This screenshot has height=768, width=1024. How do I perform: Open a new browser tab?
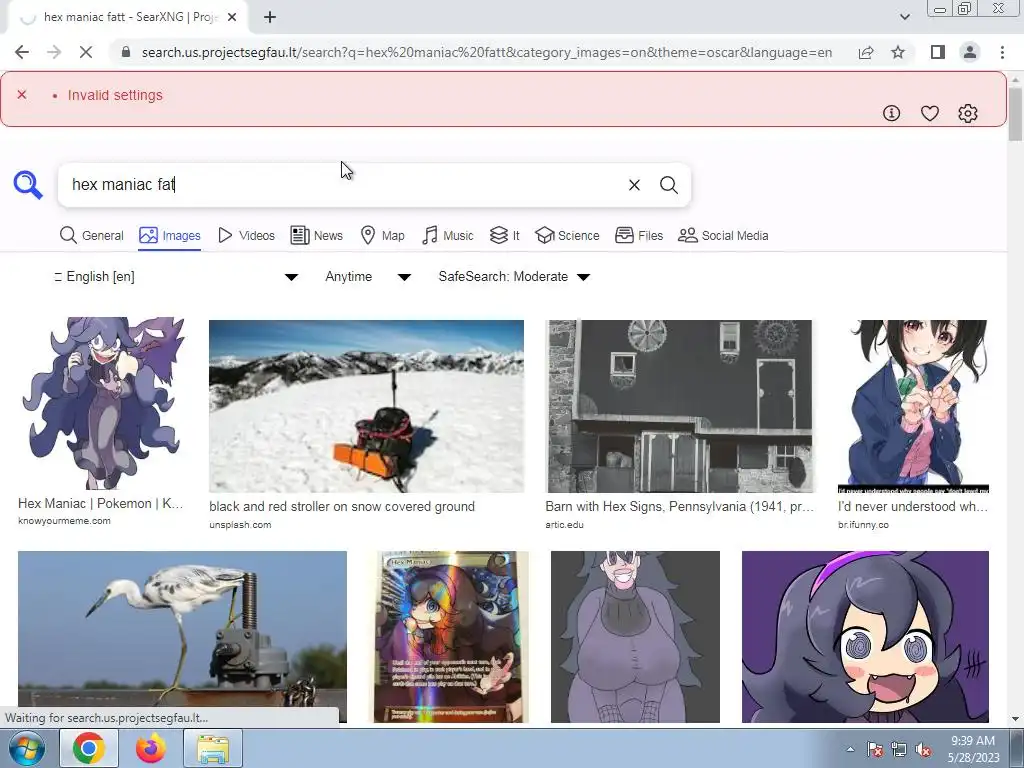pos(270,17)
